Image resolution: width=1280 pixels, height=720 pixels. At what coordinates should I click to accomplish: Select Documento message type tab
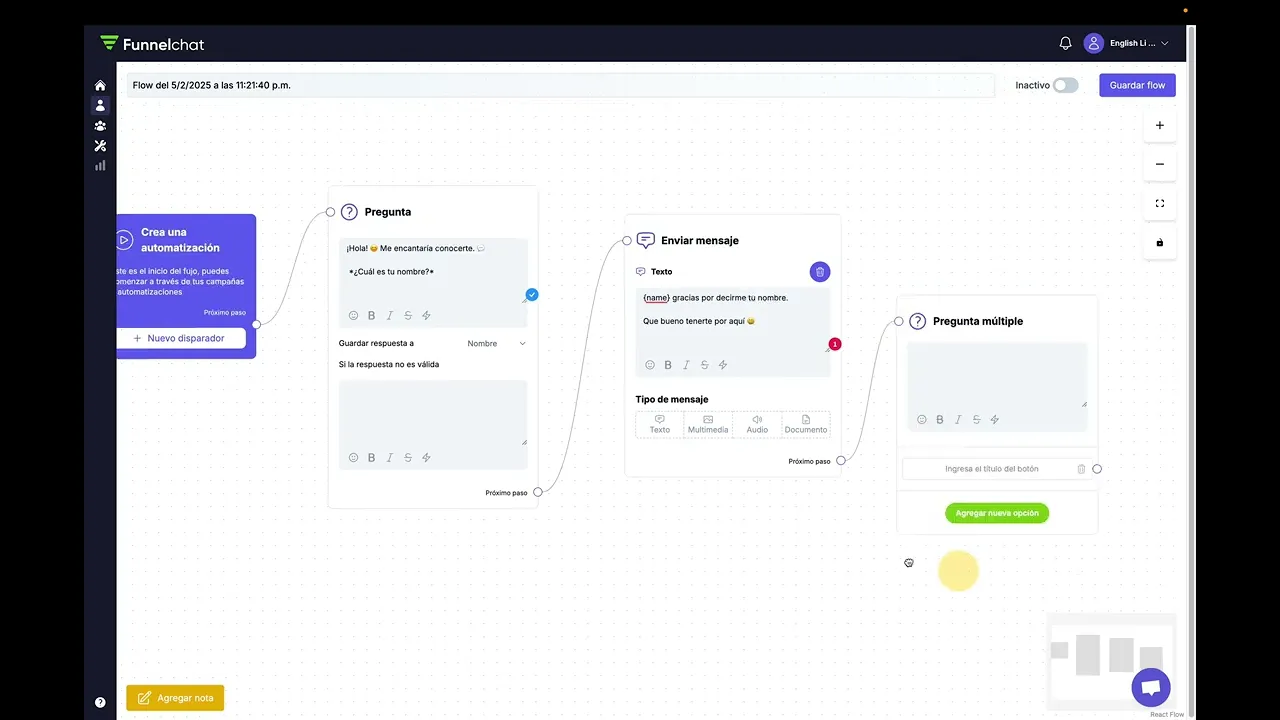[806, 424]
